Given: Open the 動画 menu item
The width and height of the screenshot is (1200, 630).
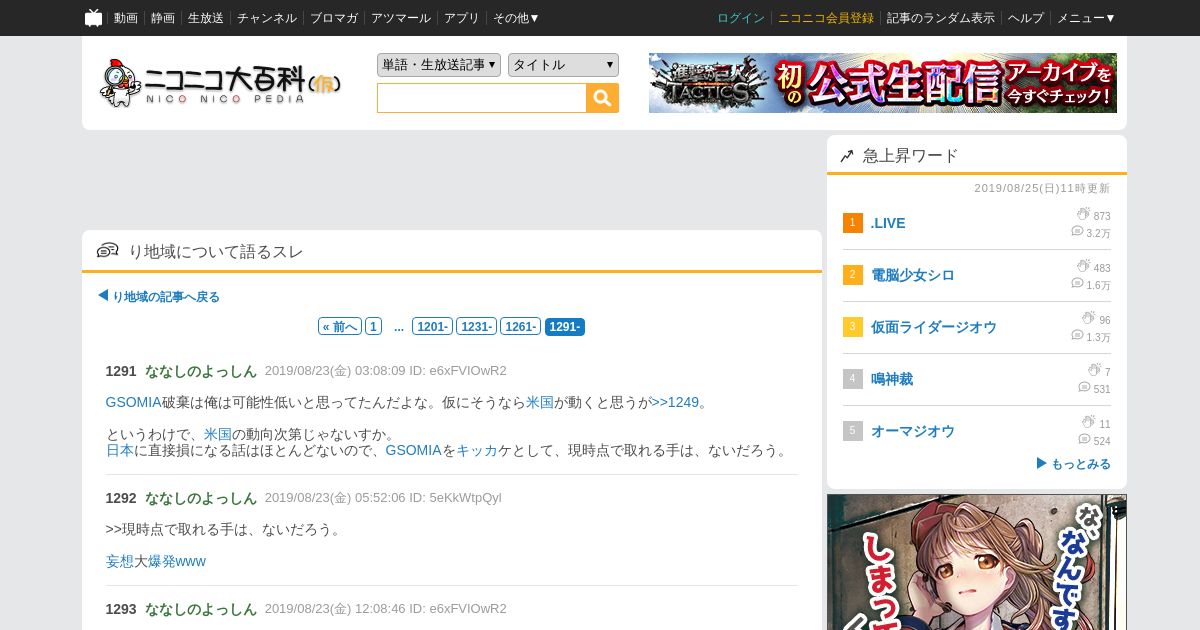Looking at the screenshot, I should [126, 18].
